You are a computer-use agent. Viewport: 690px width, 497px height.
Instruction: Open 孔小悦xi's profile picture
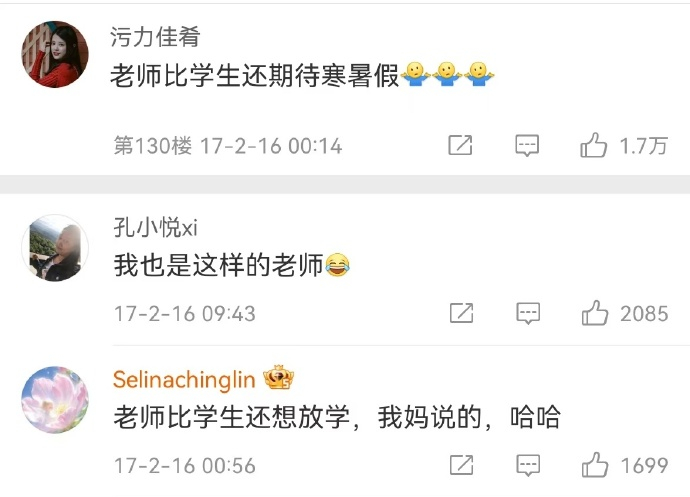click(55, 248)
